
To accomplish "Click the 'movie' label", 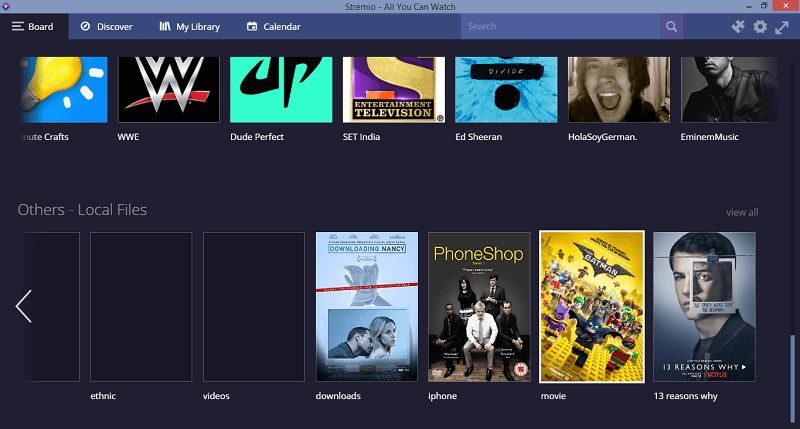I will 554,396.
